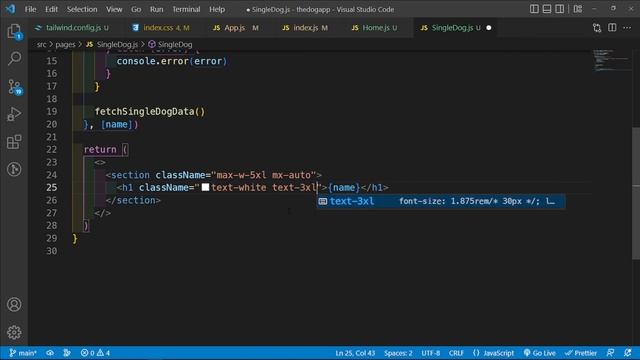Screen dimensions: 640x360
Task: Click the return keyword on line 22
Action: [x=100, y=150]
